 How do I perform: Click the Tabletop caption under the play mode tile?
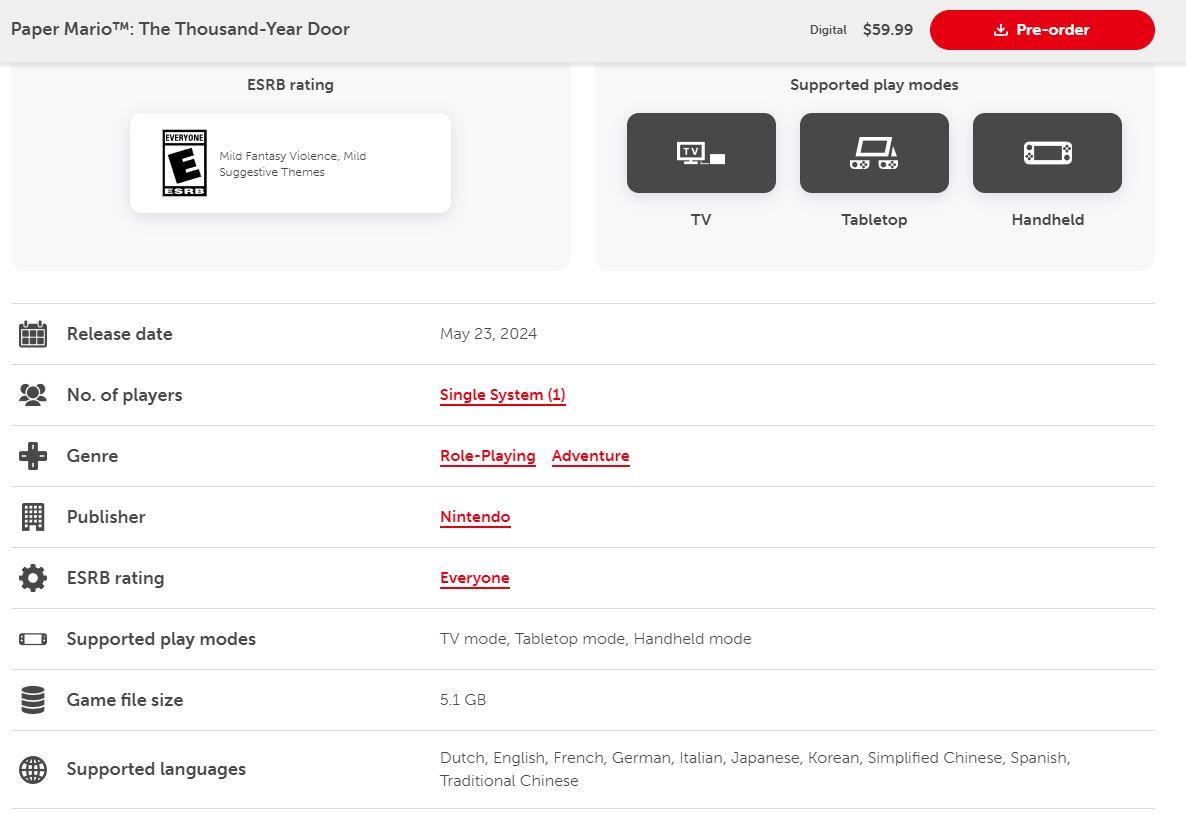[874, 220]
